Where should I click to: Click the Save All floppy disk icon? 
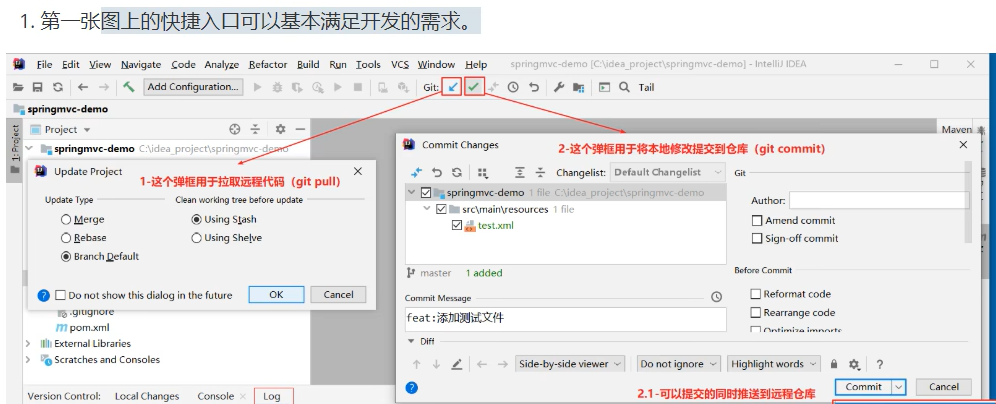point(37,87)
